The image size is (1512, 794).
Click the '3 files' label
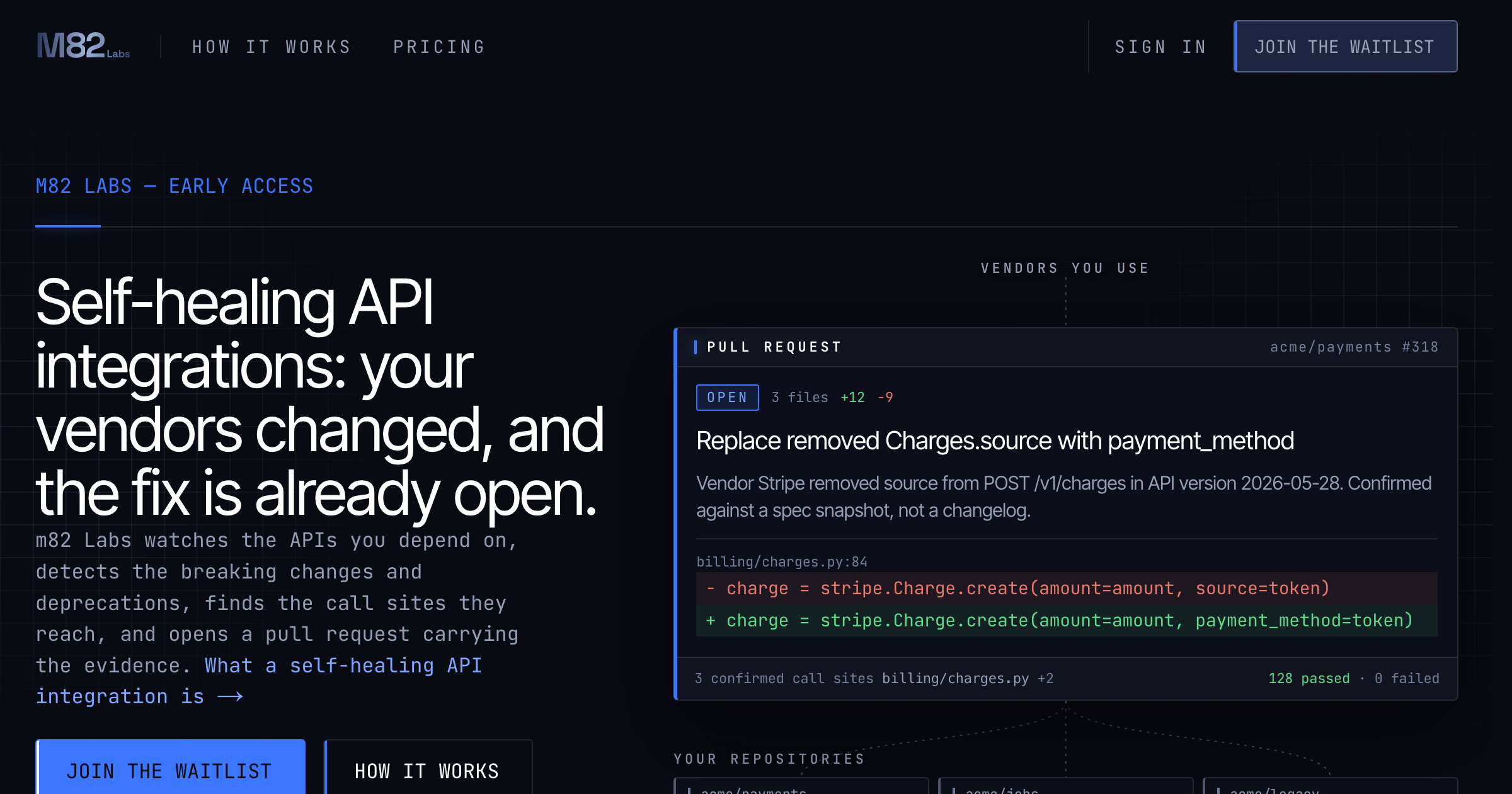pyautogui.click(x=799, y=398)
